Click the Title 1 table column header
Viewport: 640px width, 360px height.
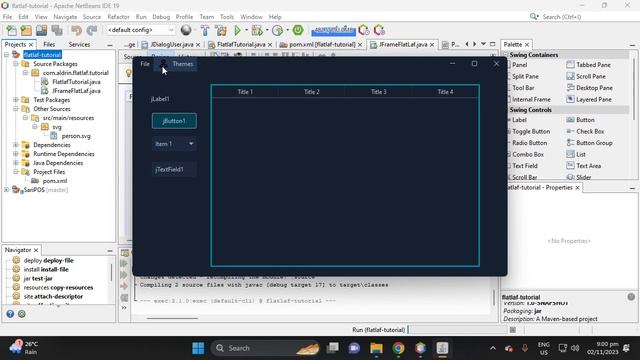(245, 92)
